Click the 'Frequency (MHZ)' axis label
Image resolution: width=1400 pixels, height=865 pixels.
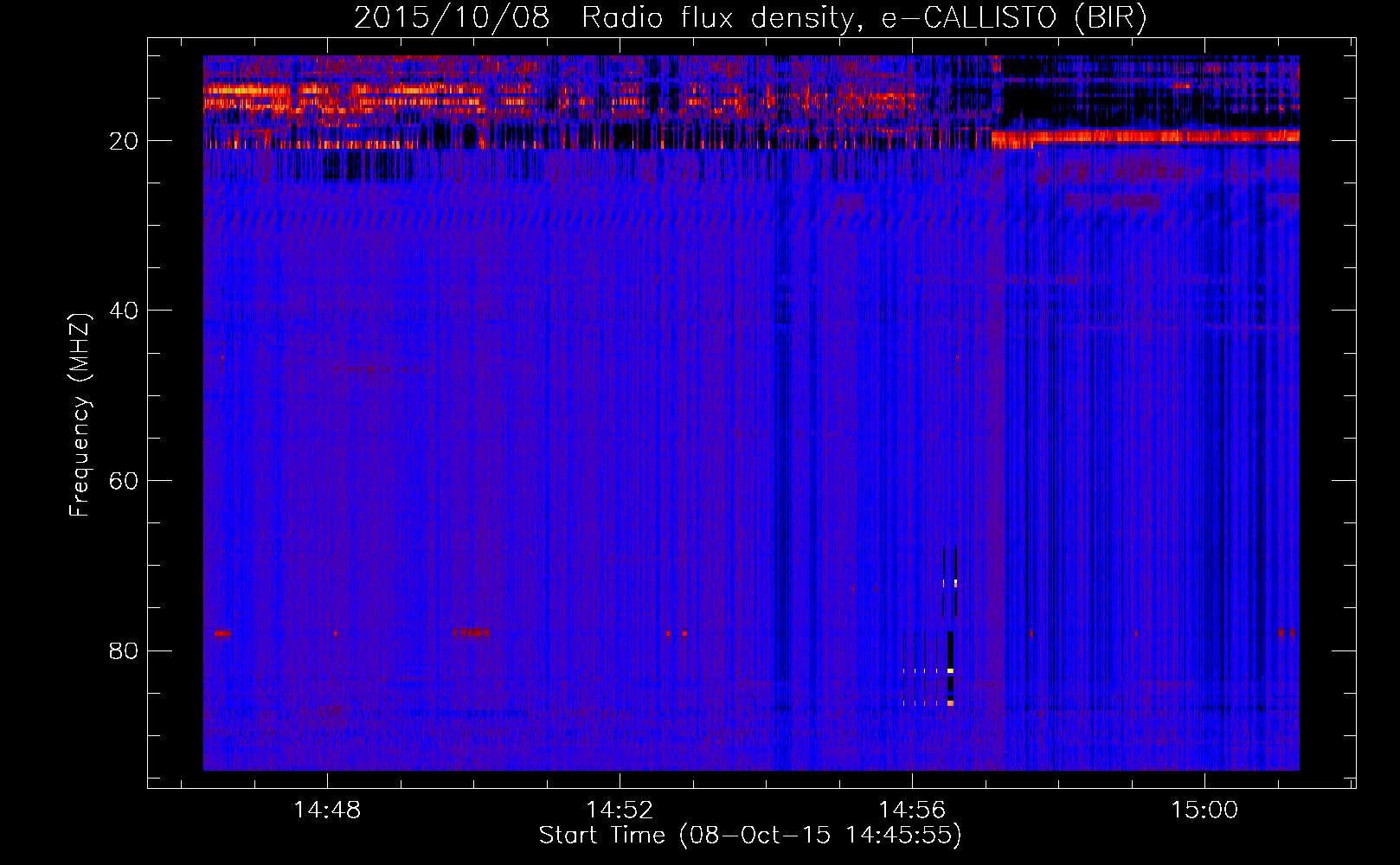[x=80, y=415]
